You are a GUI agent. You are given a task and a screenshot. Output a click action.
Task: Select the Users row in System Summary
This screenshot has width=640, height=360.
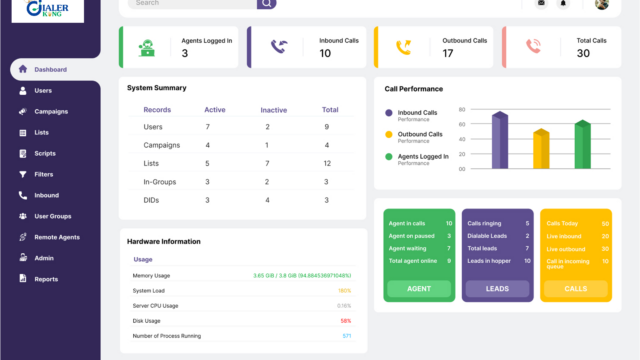click(242, 127)
